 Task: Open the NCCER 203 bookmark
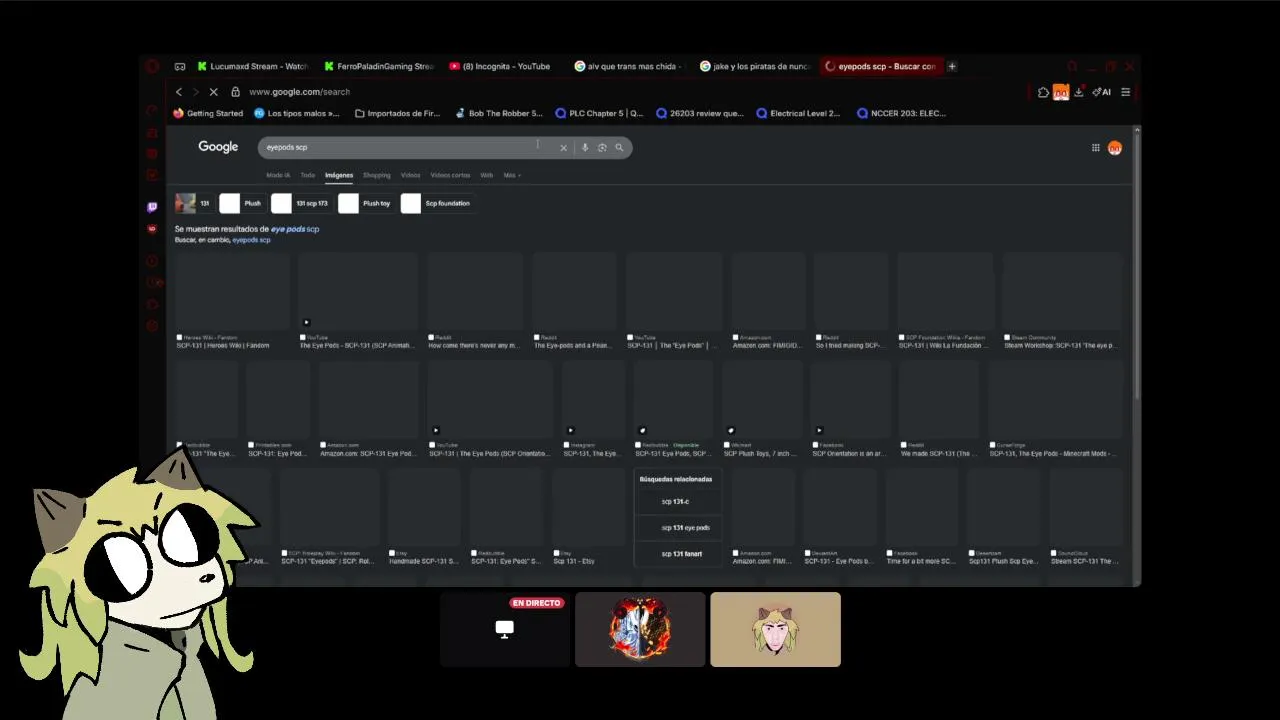point(901,114)
